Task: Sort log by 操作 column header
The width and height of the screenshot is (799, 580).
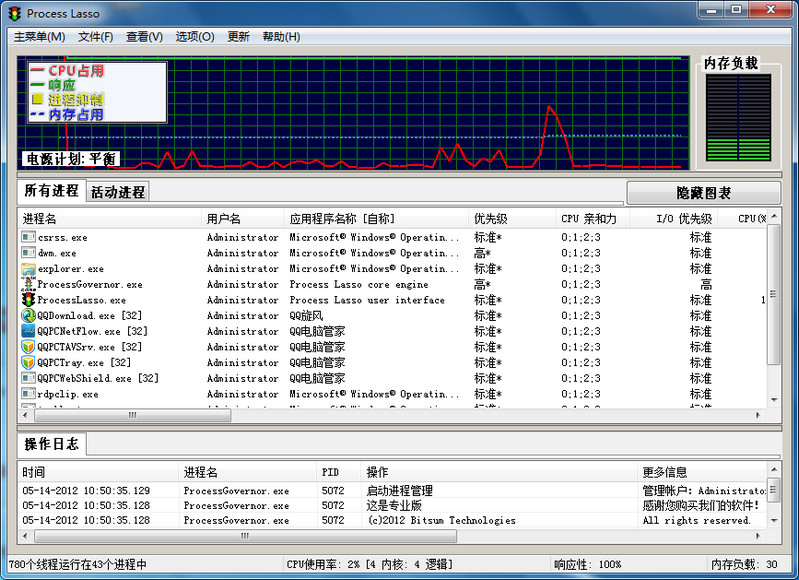Action: tap(499, 472)
